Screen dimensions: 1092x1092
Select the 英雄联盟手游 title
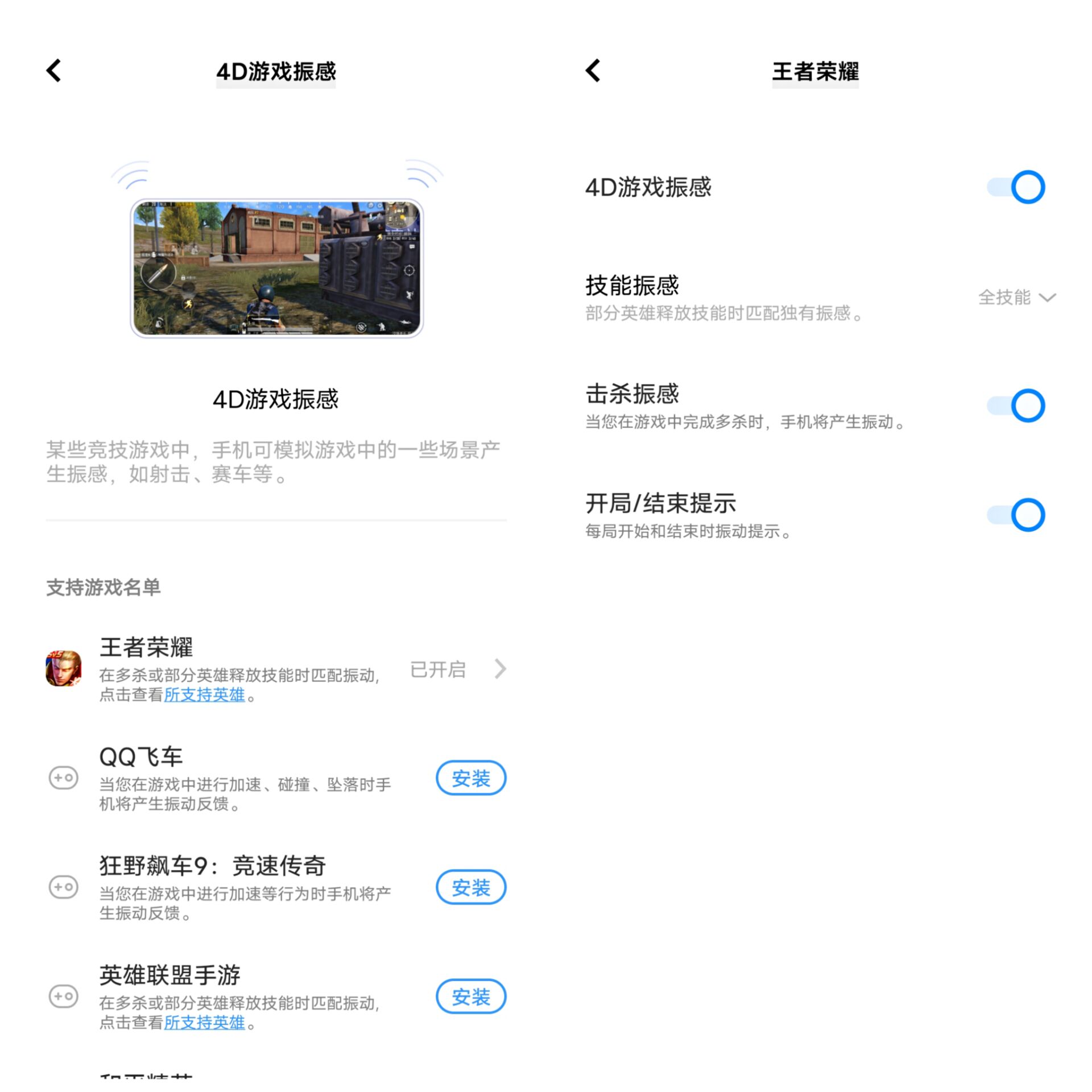pyautogui.click(x=170, y=975)
